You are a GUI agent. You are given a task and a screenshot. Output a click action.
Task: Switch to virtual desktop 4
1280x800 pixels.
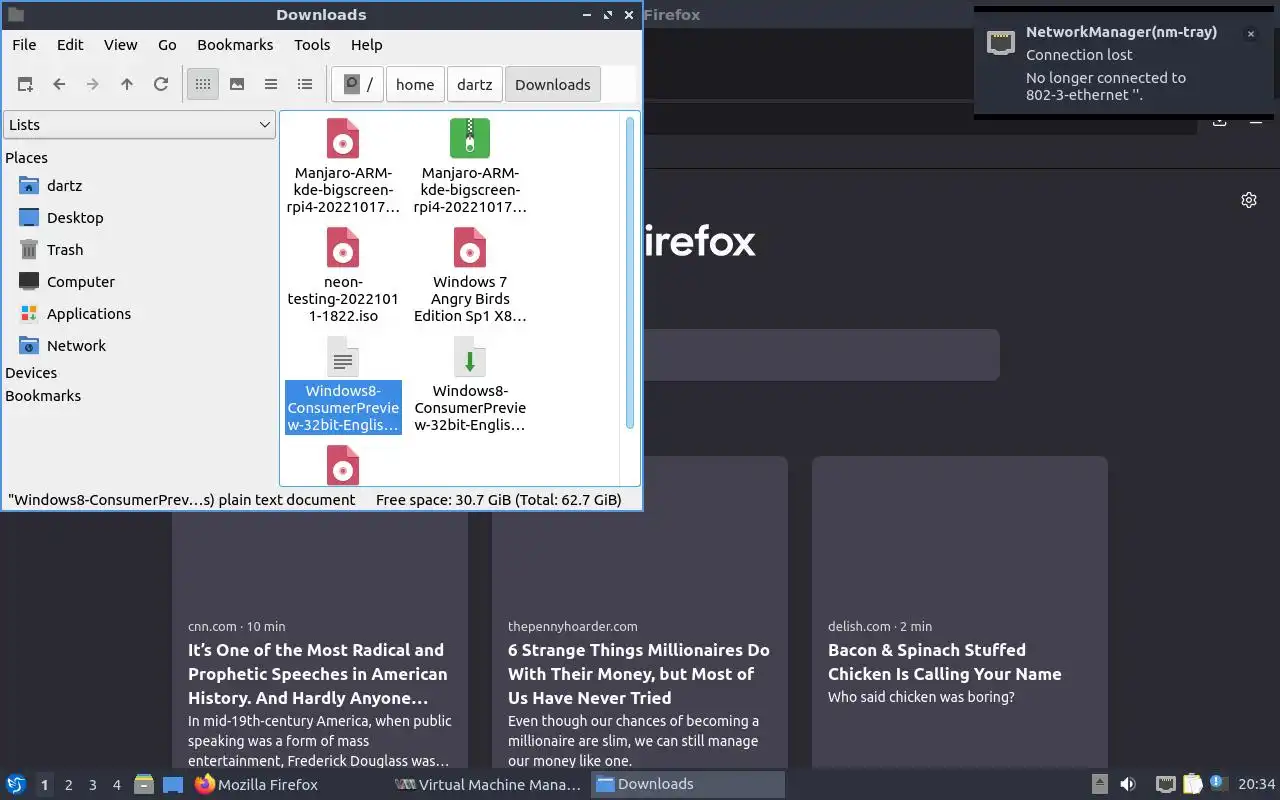tap(117, 785)
